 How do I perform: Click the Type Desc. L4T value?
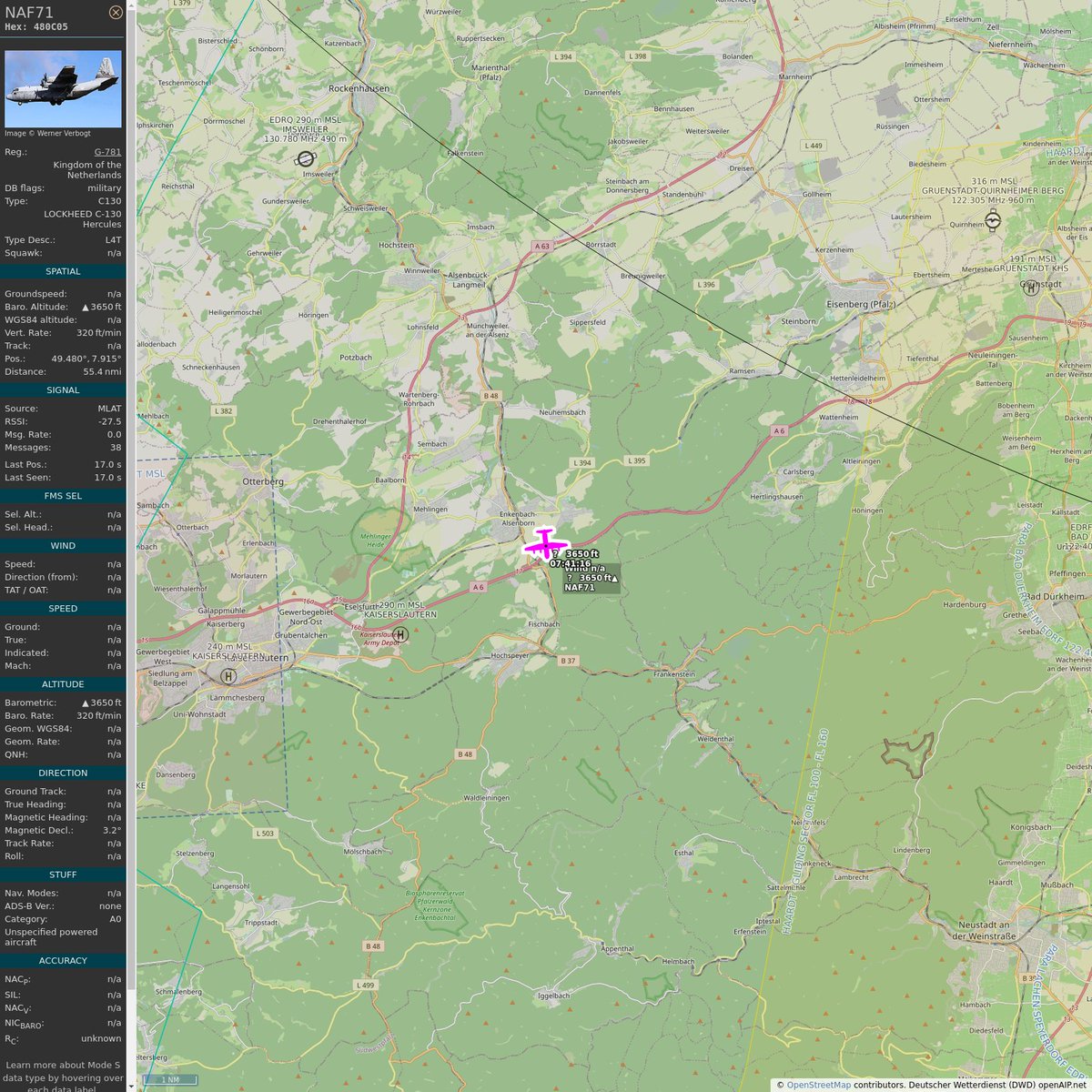tap(113, 240)
